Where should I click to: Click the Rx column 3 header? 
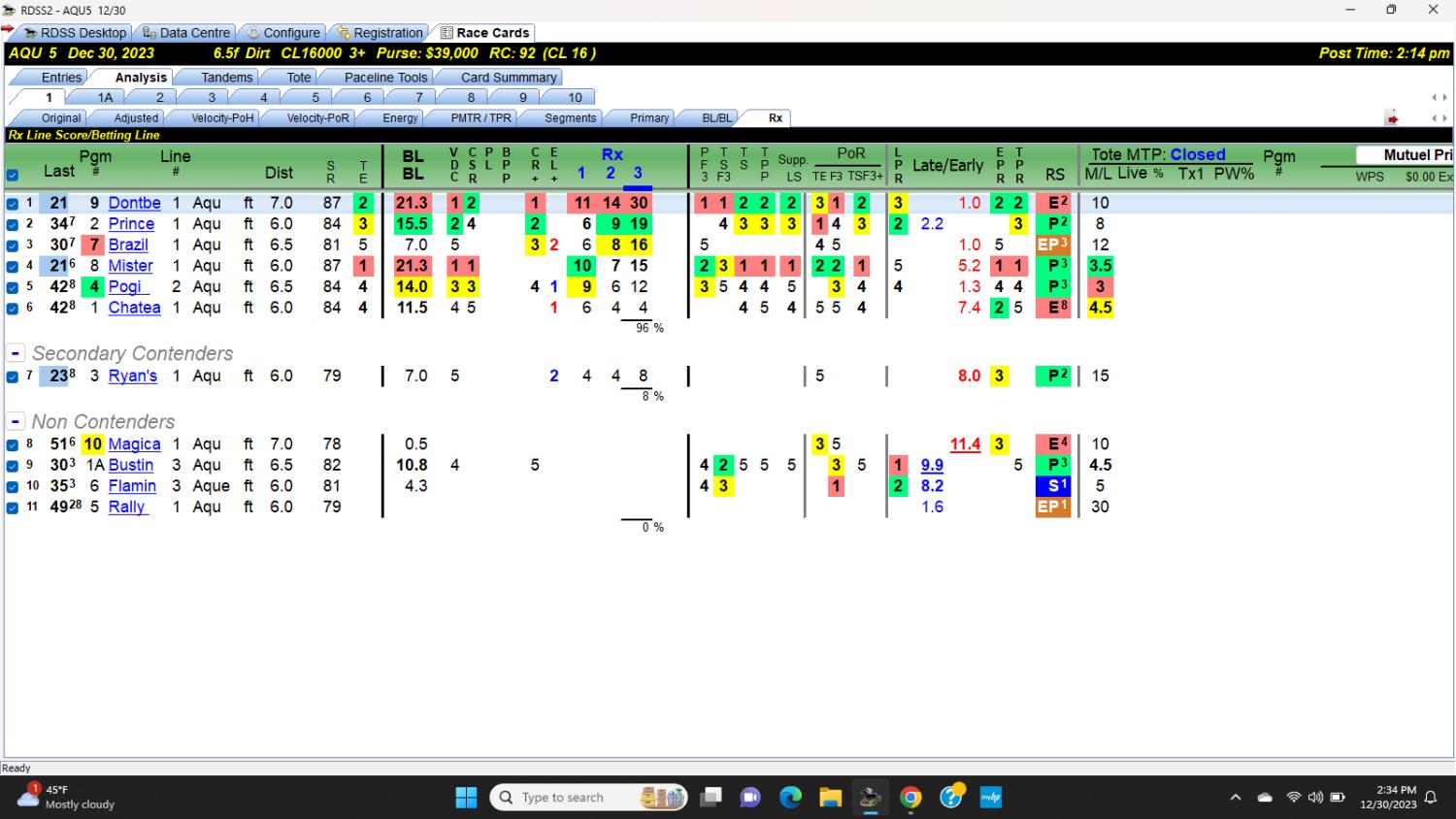[x=638, y=174]
